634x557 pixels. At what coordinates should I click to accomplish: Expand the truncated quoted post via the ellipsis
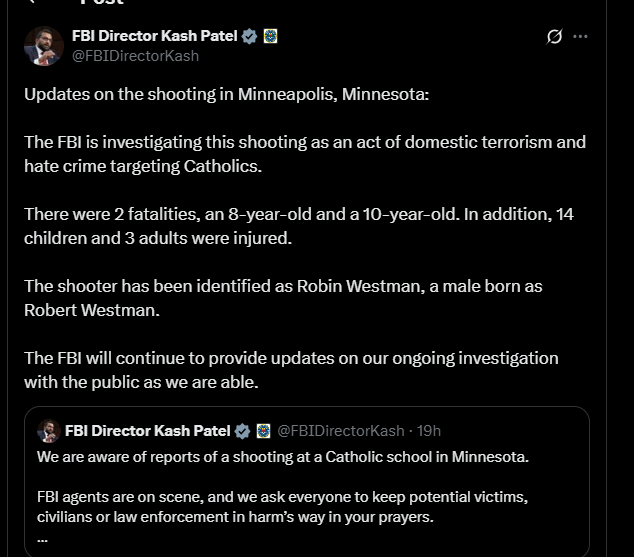[42, 540]
